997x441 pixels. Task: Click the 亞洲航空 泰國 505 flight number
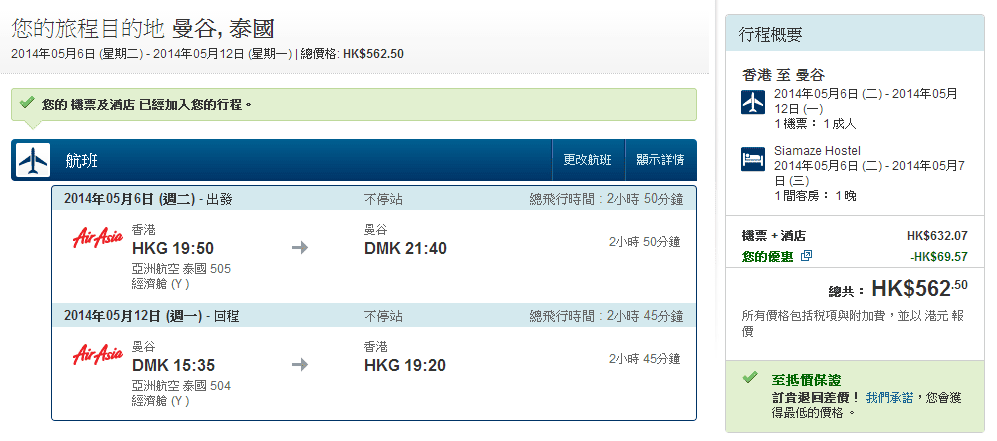tap(181, 268)
